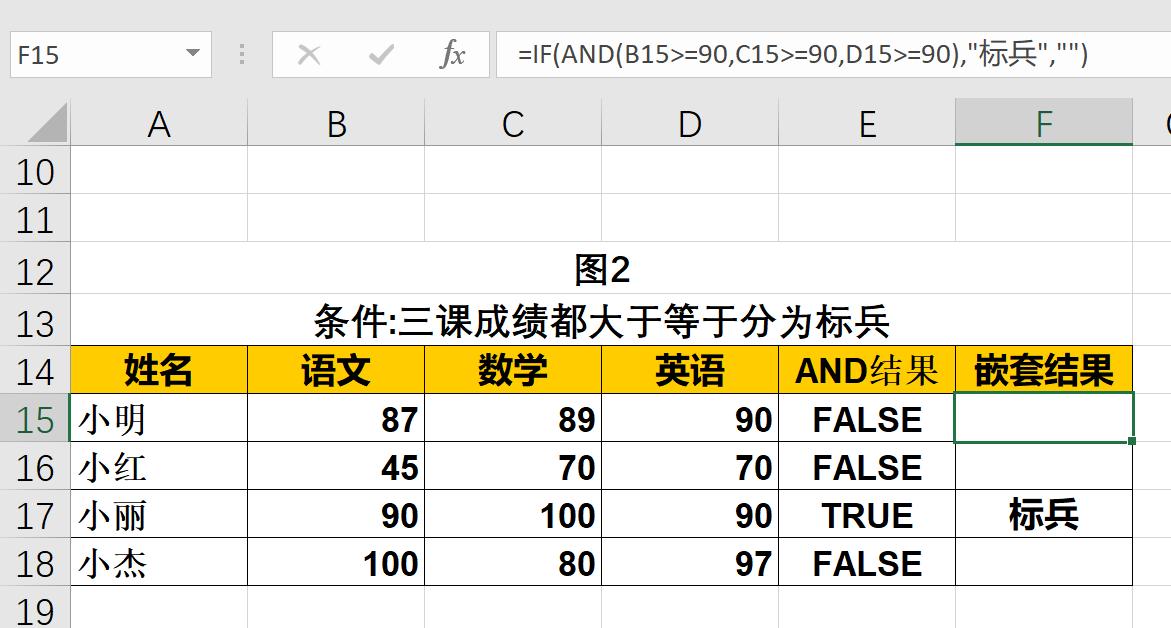
Task: Select the FALSE result for 小明
Action: [x=867, y=418]
